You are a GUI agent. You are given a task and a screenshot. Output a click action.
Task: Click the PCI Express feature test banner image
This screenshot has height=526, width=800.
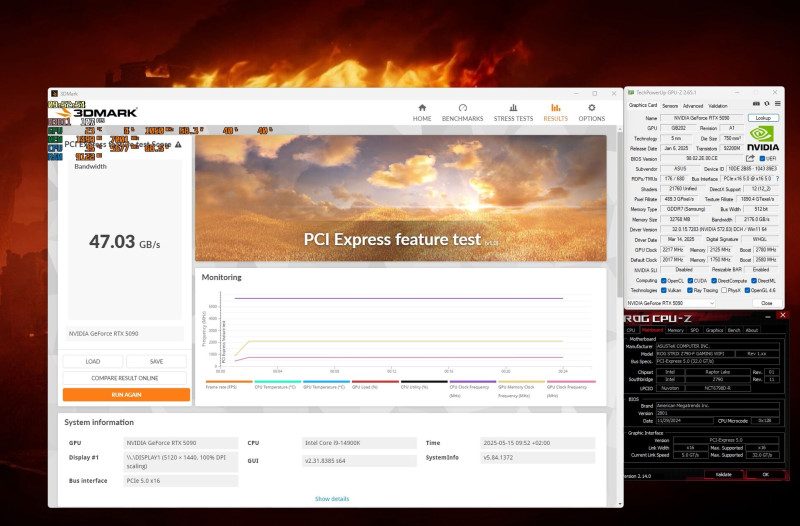pos(401,198)
